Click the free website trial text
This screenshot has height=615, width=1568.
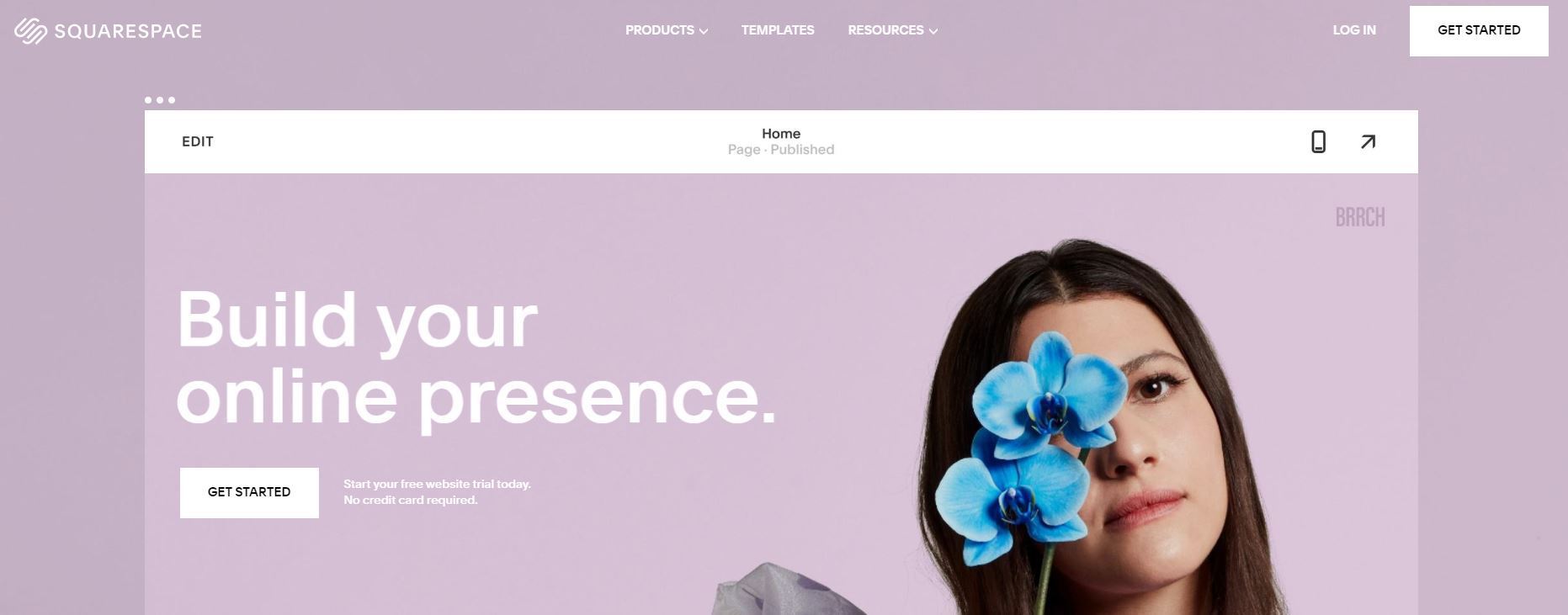(x=437, y=492)
